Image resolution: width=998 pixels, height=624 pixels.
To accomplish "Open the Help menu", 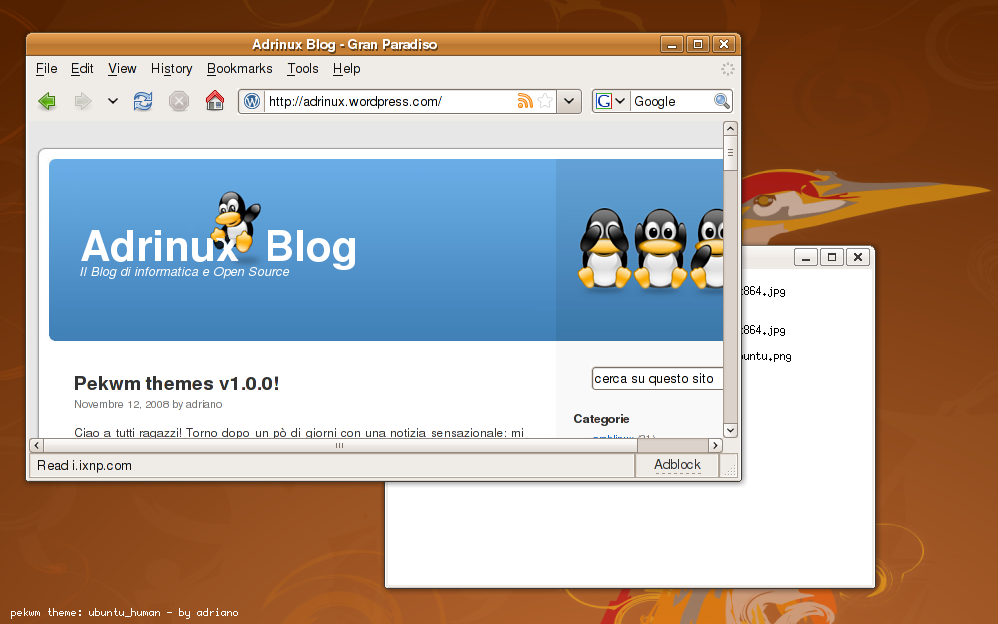I will [346, 68].
